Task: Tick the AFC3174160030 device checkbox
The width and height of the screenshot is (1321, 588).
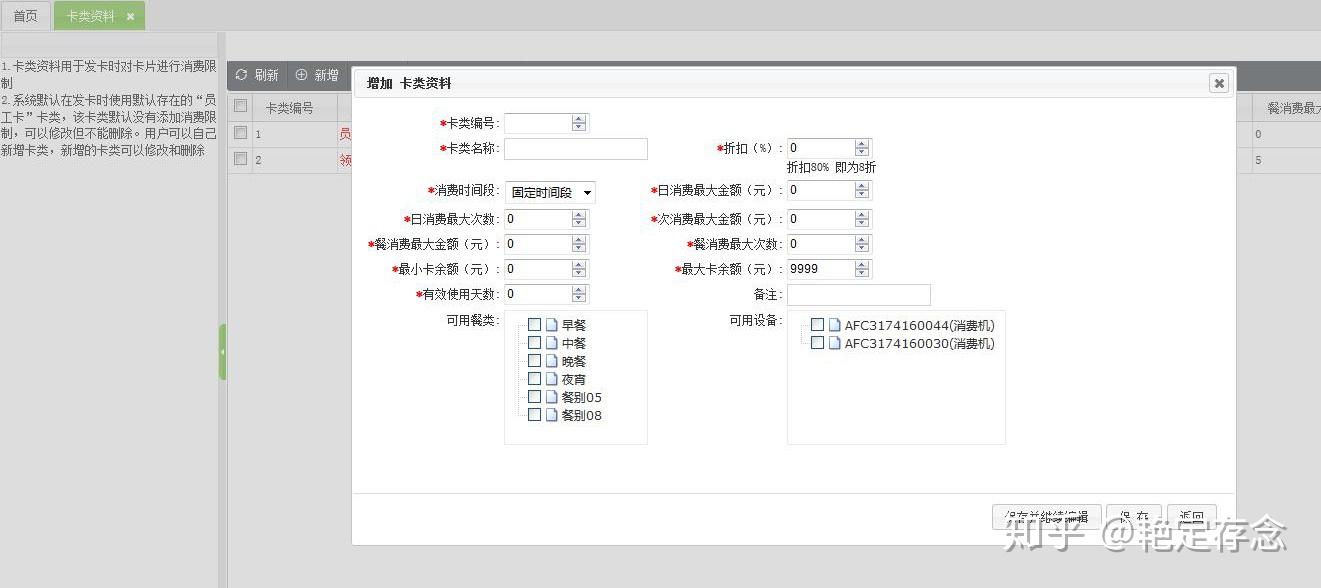Action: pos(817,343)
